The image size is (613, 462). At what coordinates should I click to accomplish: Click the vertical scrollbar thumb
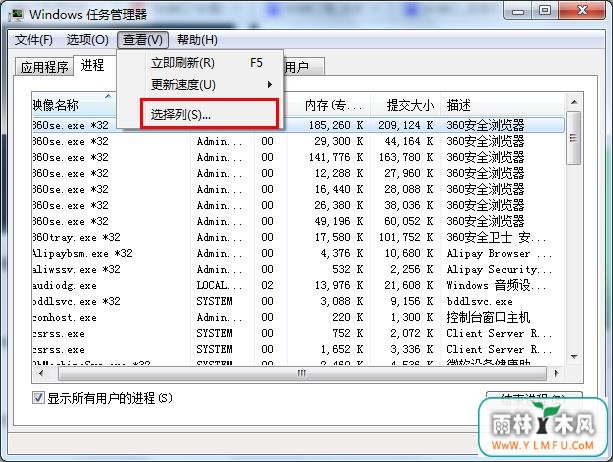[574, 138]
